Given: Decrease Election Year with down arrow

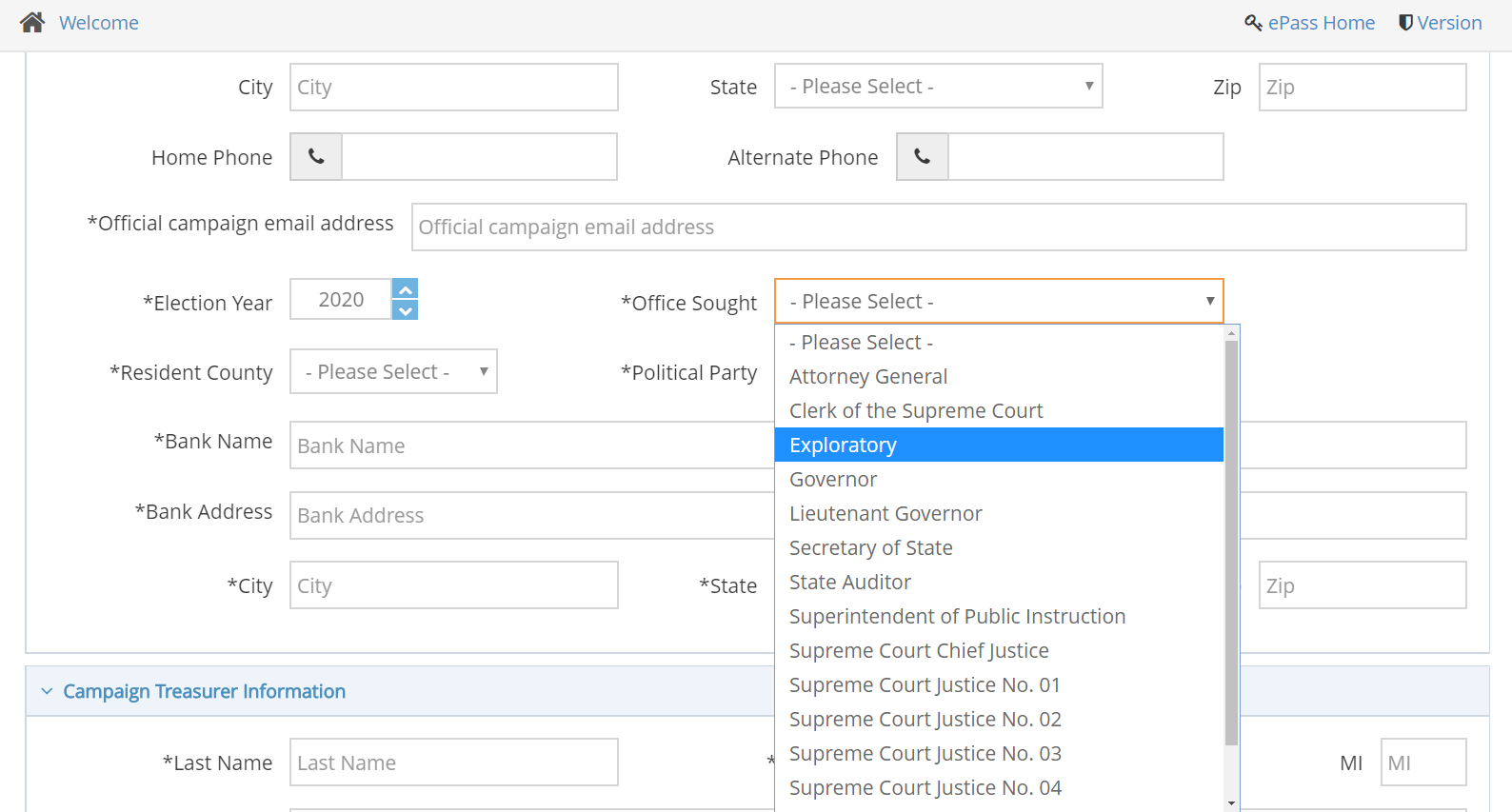Looking at the screenshot, I should [x=406, y=311].
